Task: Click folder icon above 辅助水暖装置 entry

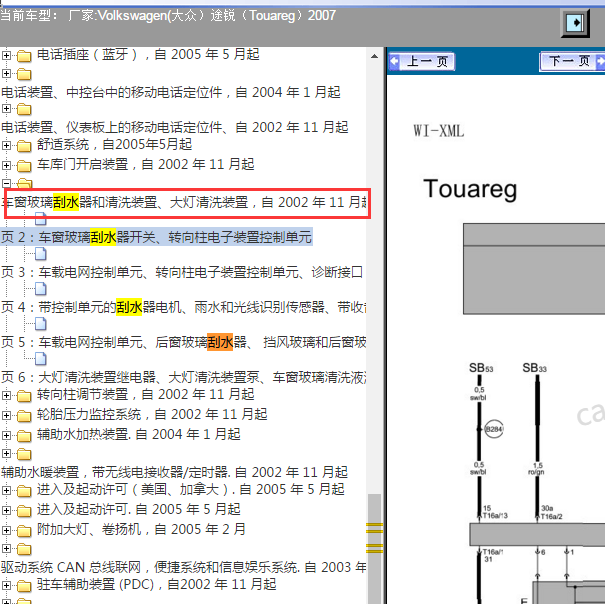Action: [x=24, y=454]
